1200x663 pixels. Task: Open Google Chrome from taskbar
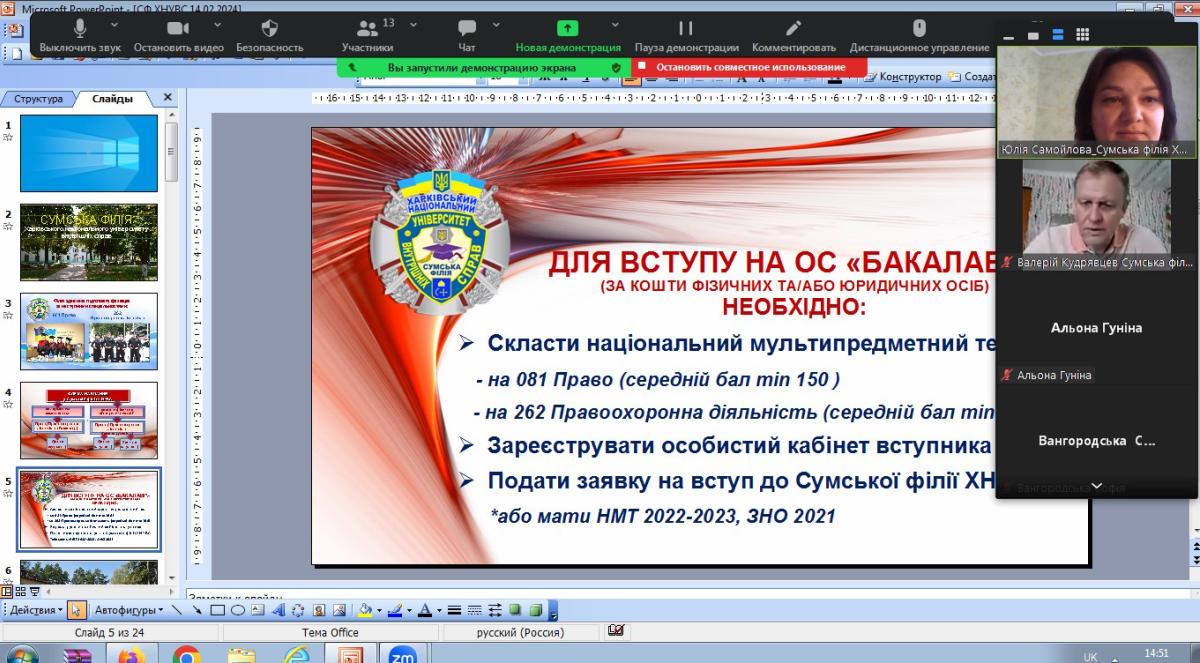187,654
